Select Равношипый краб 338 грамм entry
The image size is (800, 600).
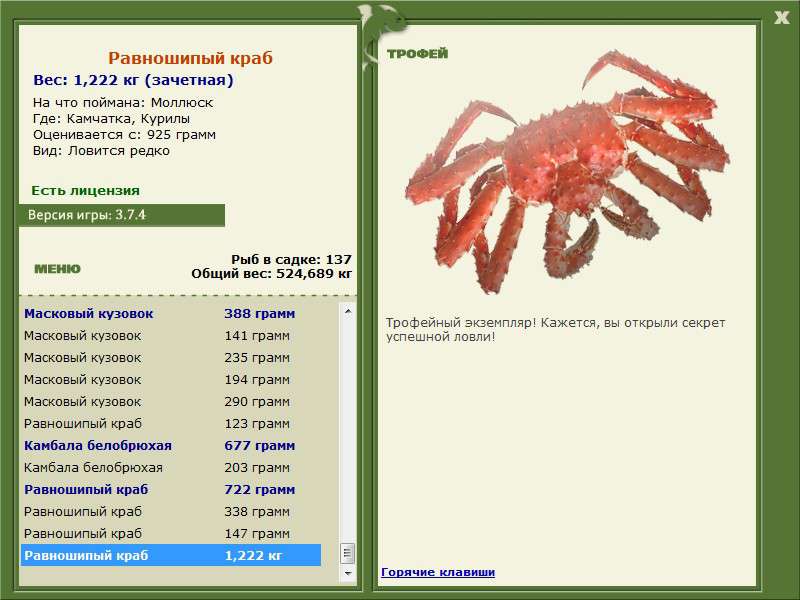pyautogui.click(x=171, y=511)
